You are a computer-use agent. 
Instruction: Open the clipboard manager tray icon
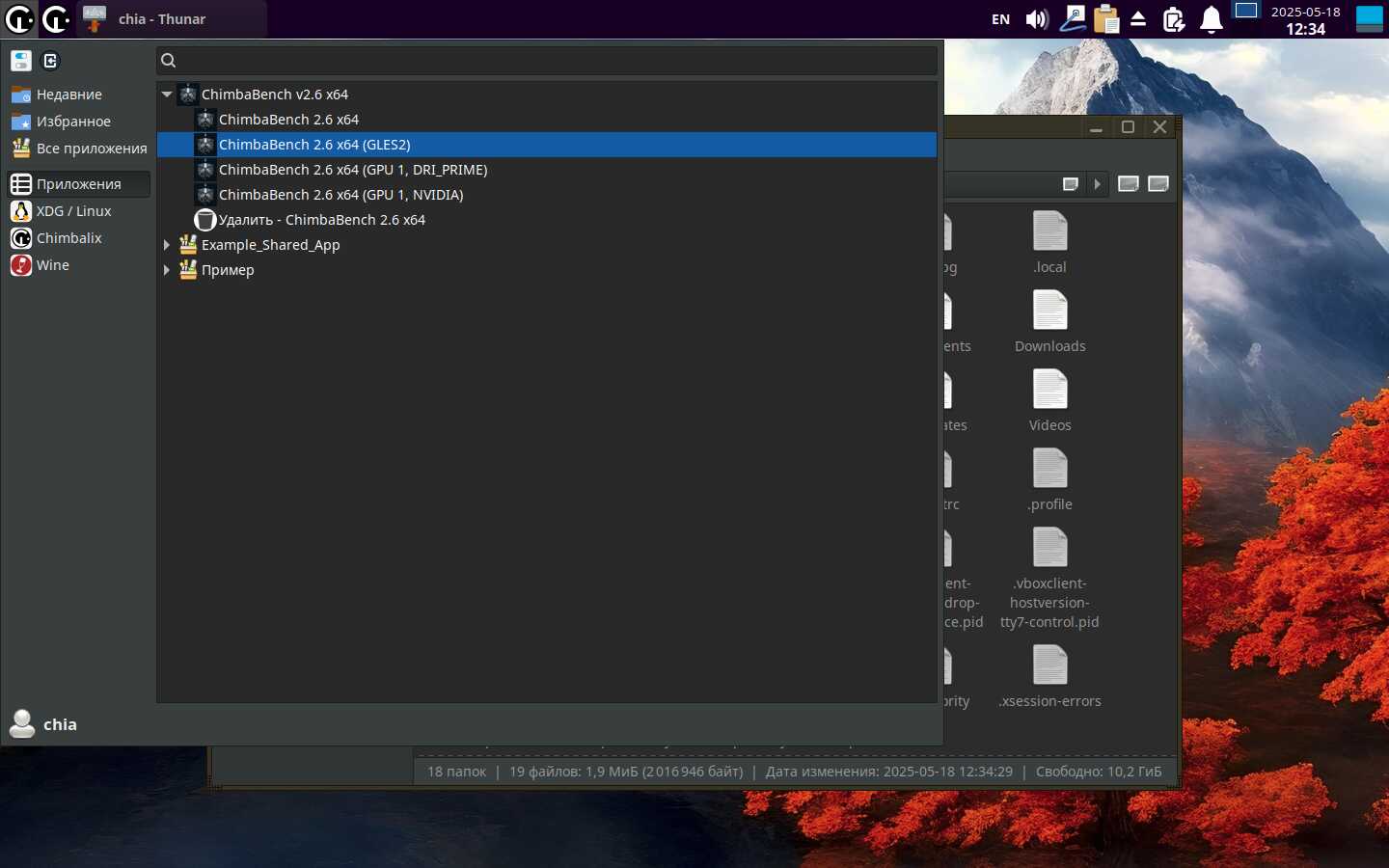(x=1106, y=19)
